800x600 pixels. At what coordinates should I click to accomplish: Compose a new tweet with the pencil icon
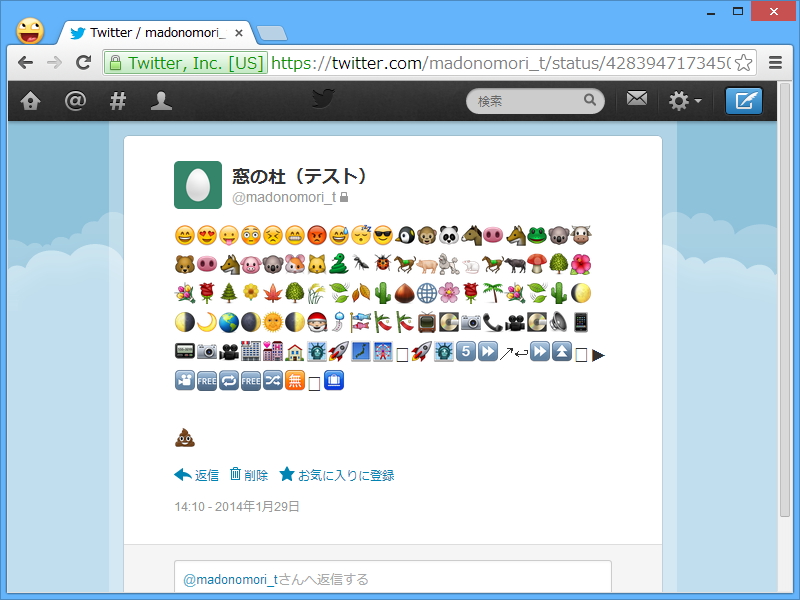point(743,100)
